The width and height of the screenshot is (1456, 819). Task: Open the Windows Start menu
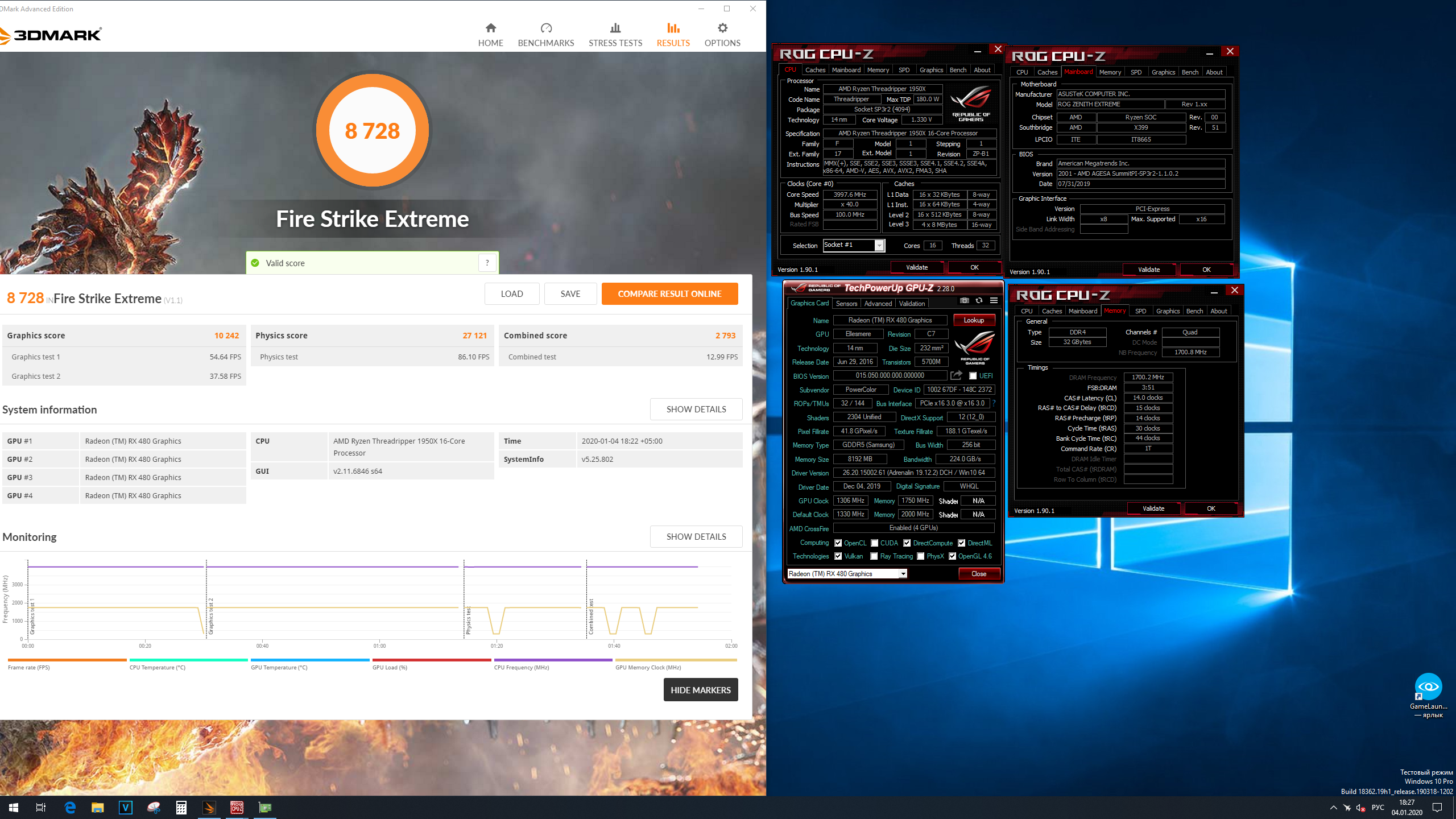click(x=14, y=807)
